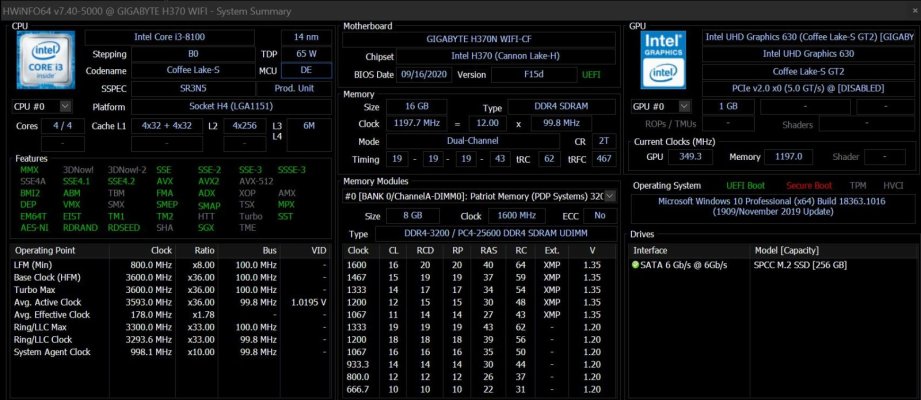The image size is (921, 400).
Task: Click the module size 8 GB field
Action: (413, 216)
